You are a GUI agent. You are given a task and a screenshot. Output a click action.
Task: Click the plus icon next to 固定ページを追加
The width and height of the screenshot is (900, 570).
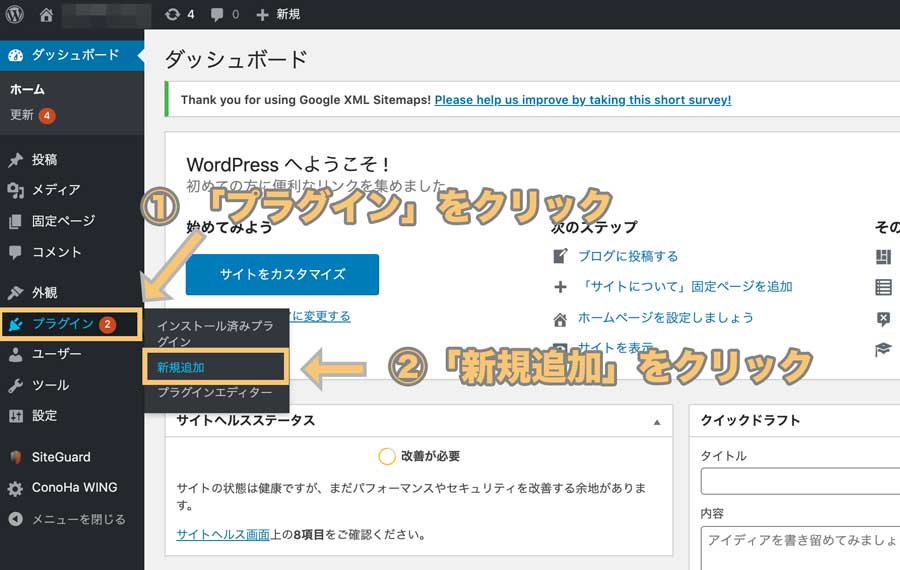560,286
